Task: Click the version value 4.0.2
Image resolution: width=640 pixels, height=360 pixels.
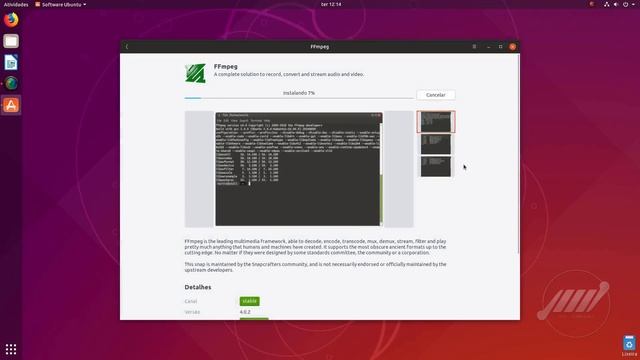Action: tap(245, 312)
